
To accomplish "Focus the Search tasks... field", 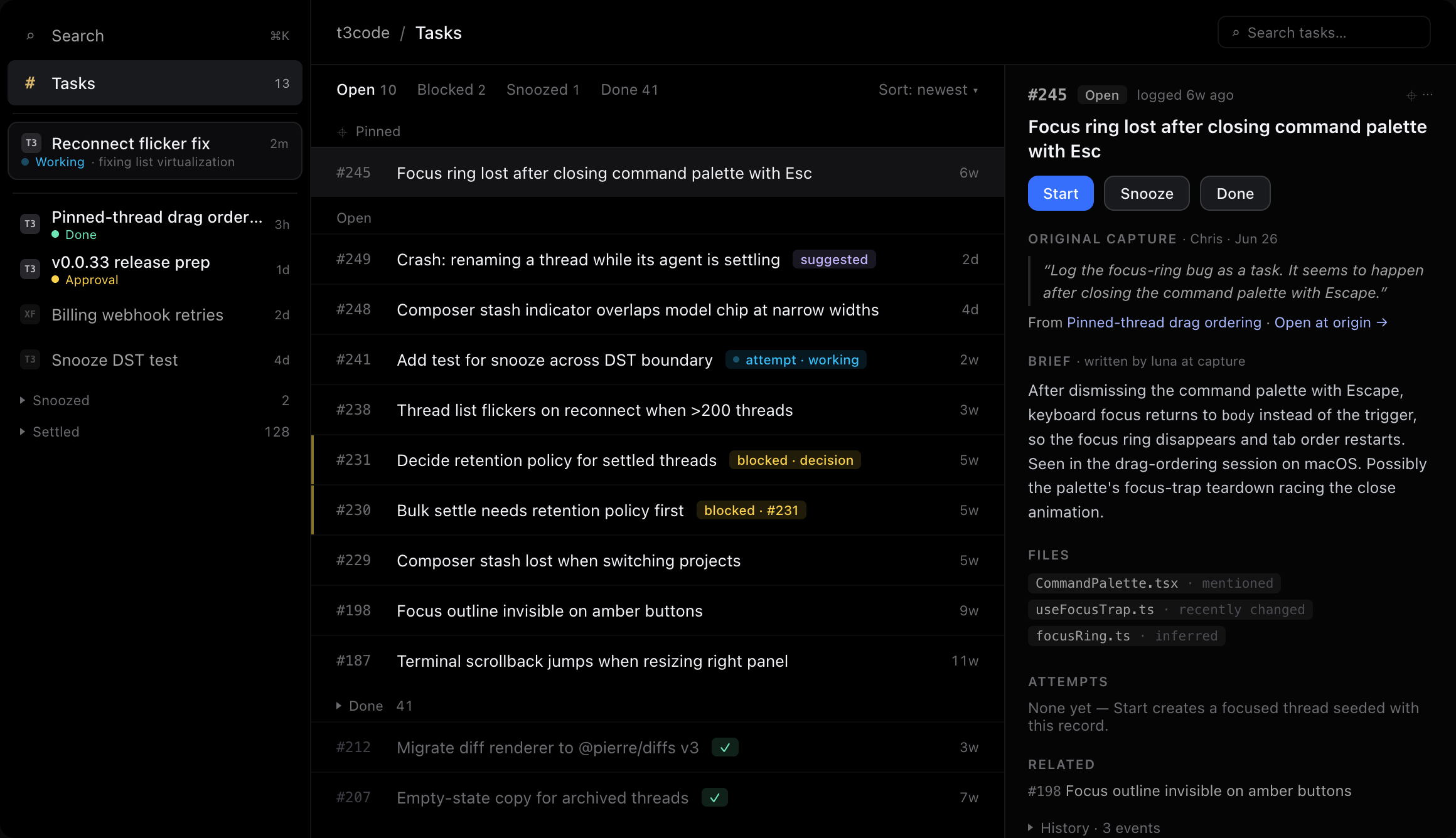I will click(x=1324, y=33).
